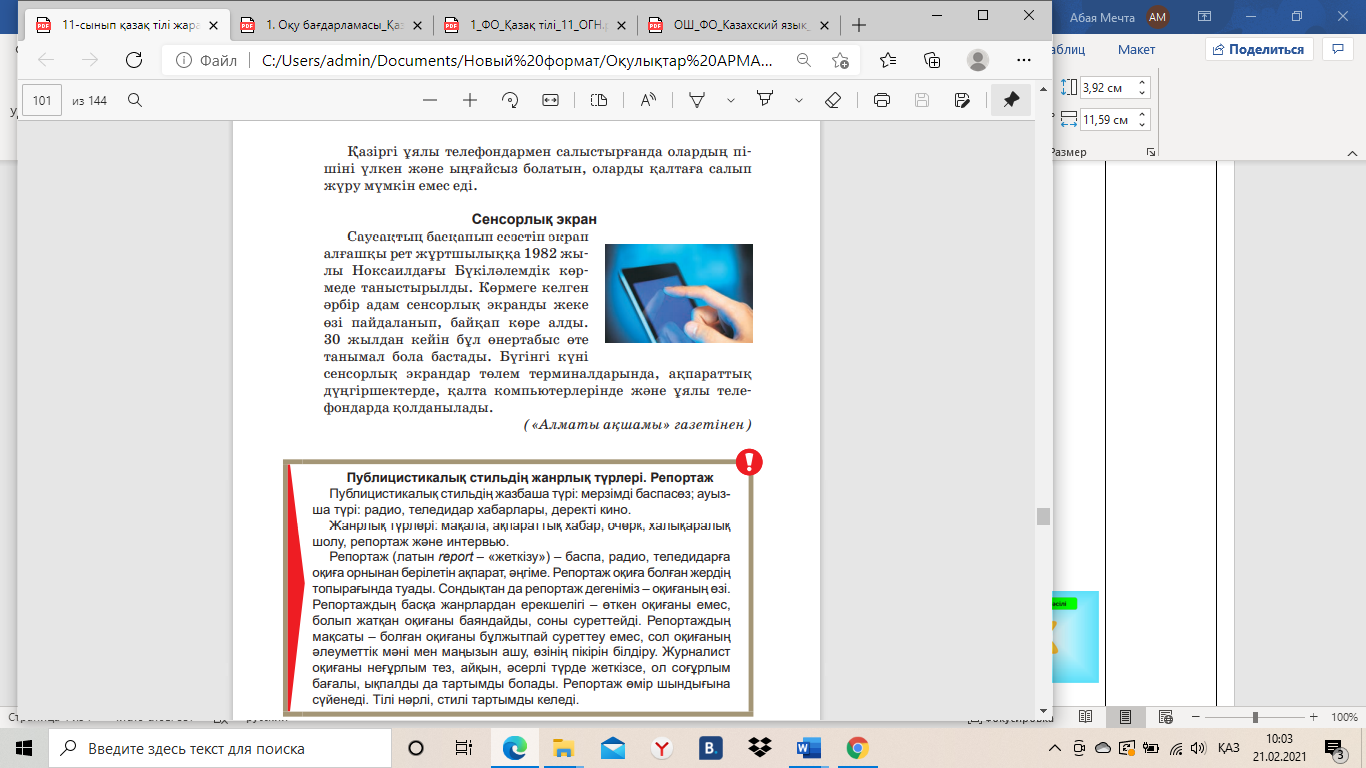Fit the PDF to page width

[x=550, y=100]
